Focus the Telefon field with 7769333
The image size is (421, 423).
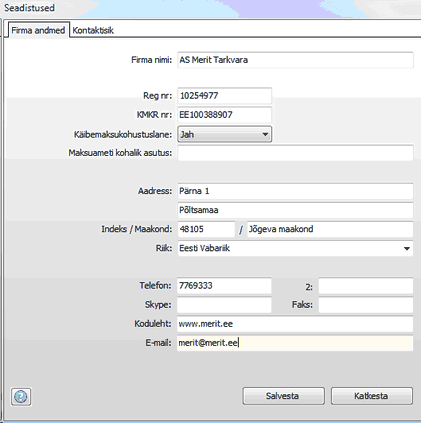[224, 286]
